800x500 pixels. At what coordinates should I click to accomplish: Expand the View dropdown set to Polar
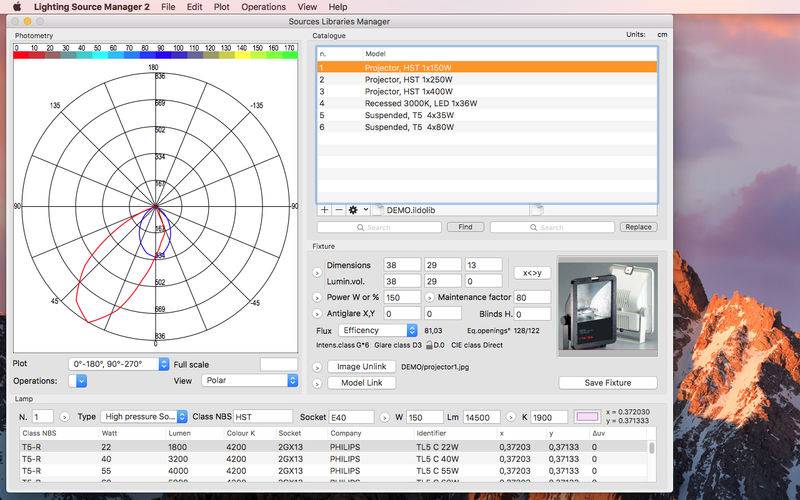click(x=250, y=381)
